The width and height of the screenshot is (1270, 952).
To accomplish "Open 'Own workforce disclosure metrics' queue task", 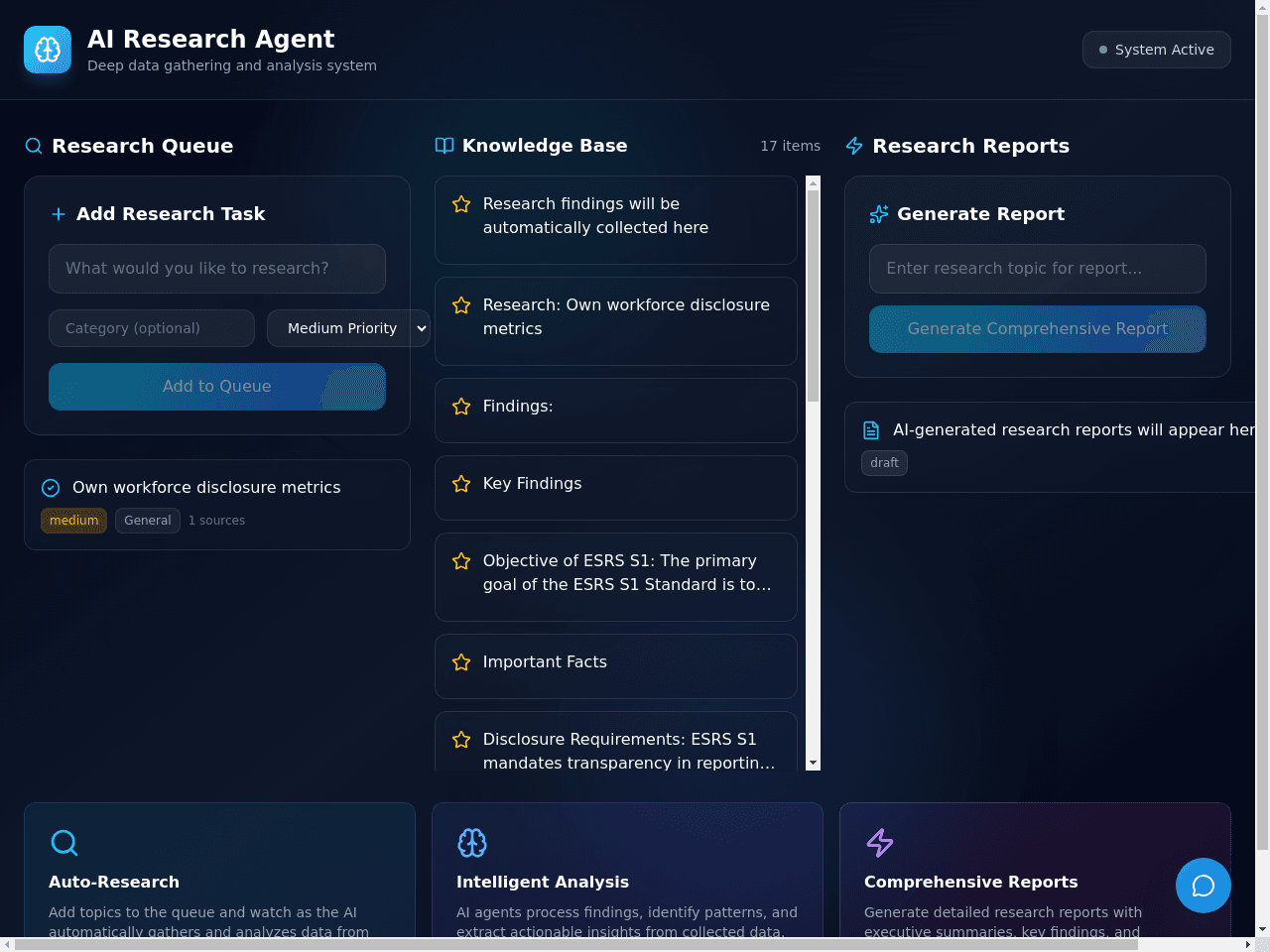I will click(x=217, y=505).
